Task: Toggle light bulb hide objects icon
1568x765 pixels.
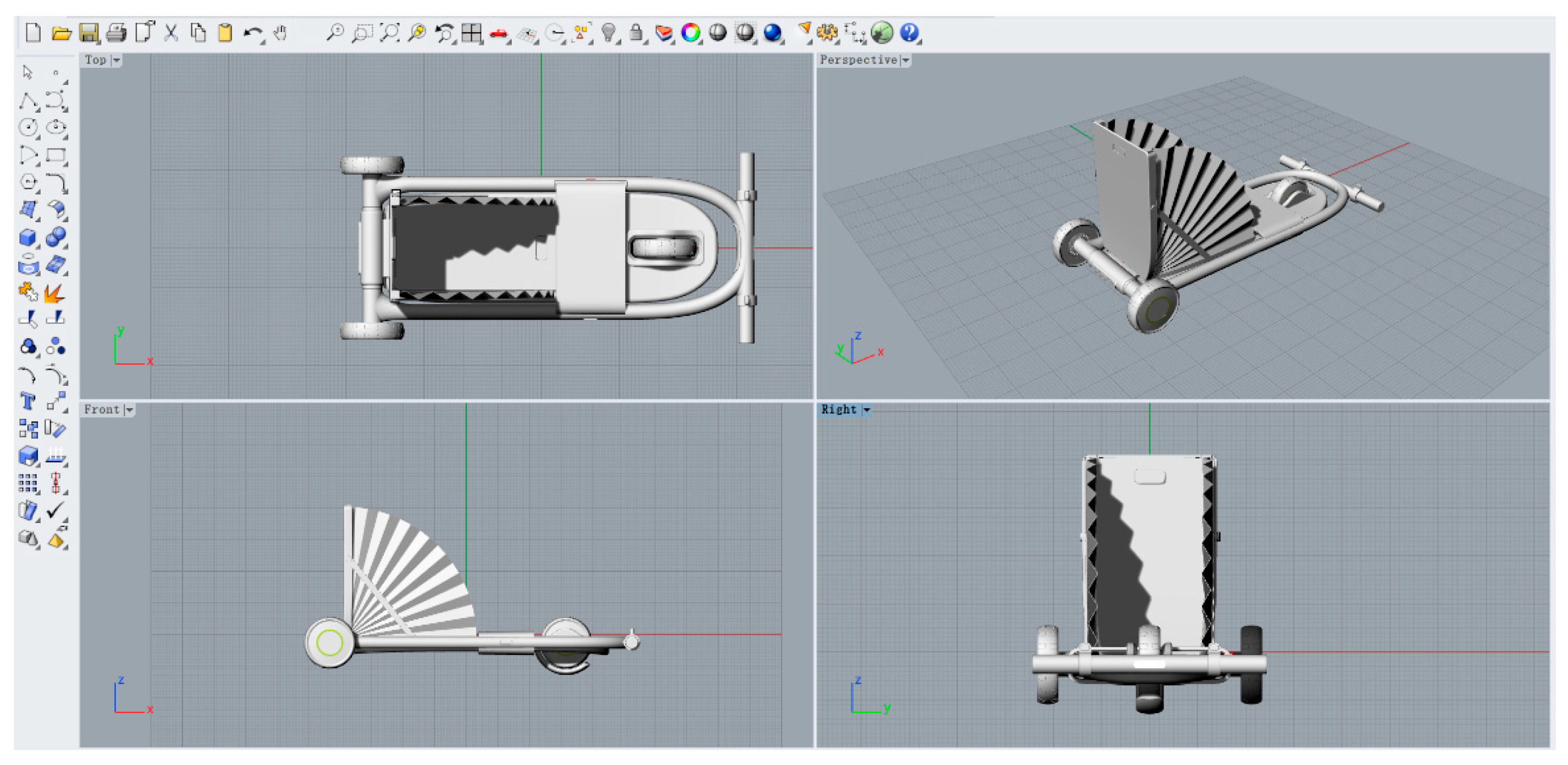Action: [608, 33]
